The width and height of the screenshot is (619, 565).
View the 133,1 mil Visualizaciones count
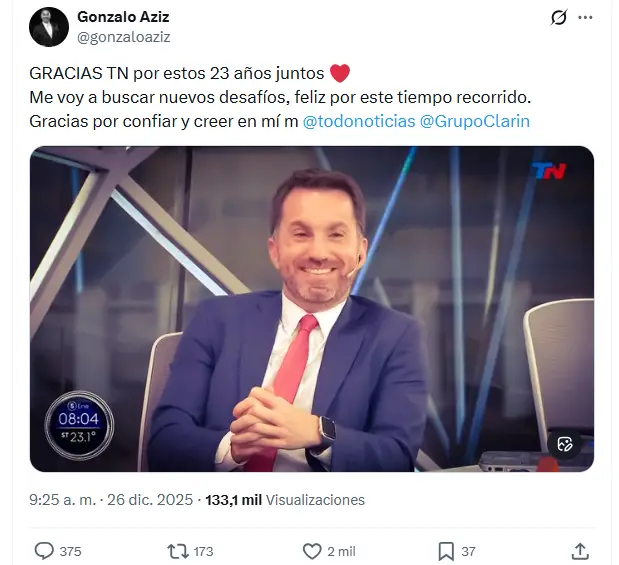(285, 500)
